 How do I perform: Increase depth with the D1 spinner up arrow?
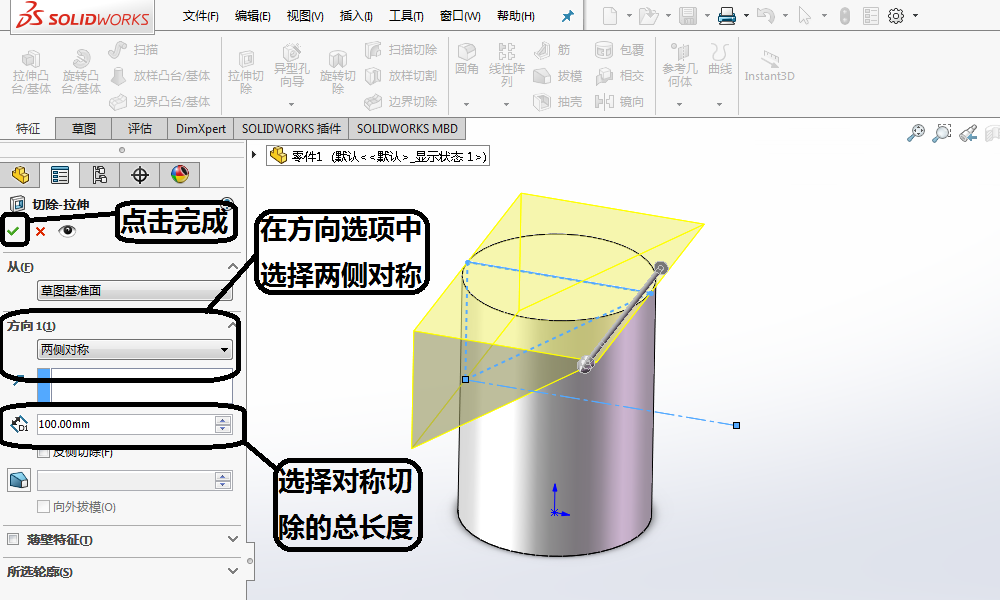pos(223,420)
